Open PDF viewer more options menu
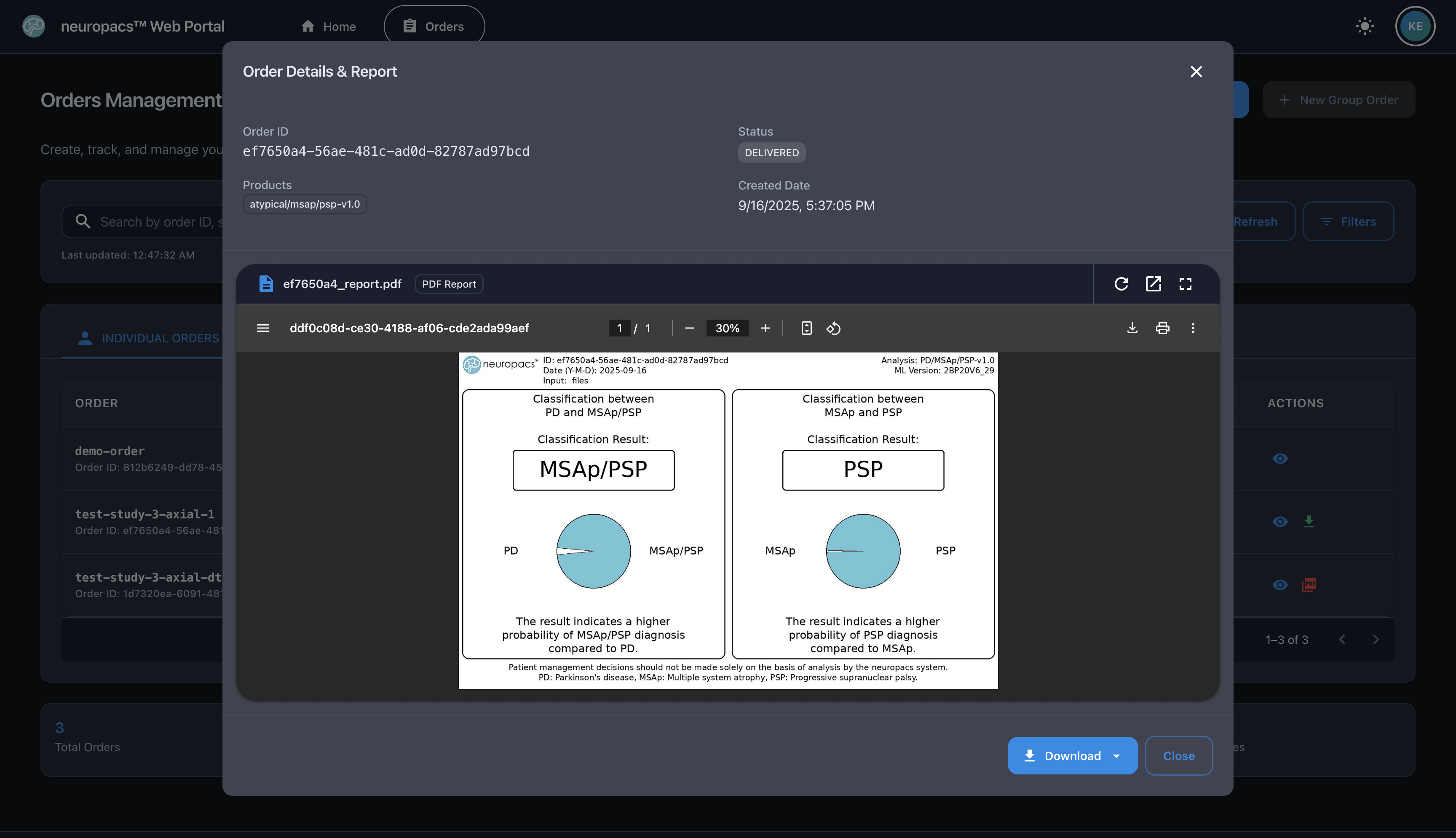Screen dimensions: 1456x838 coord(1193,328)
